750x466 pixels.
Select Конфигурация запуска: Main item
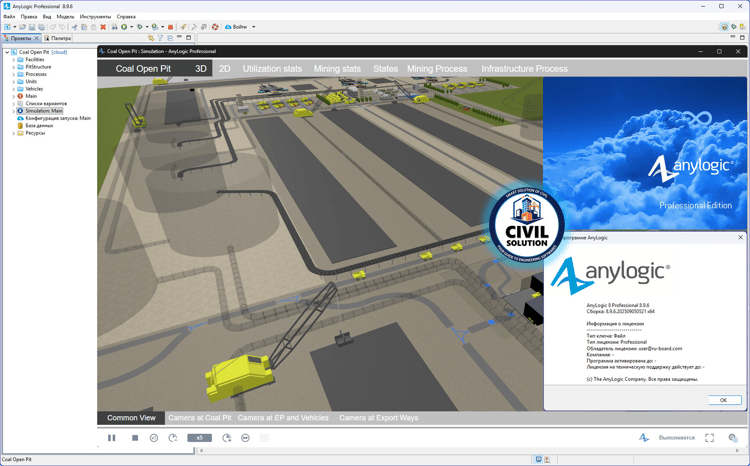point(58,118)
